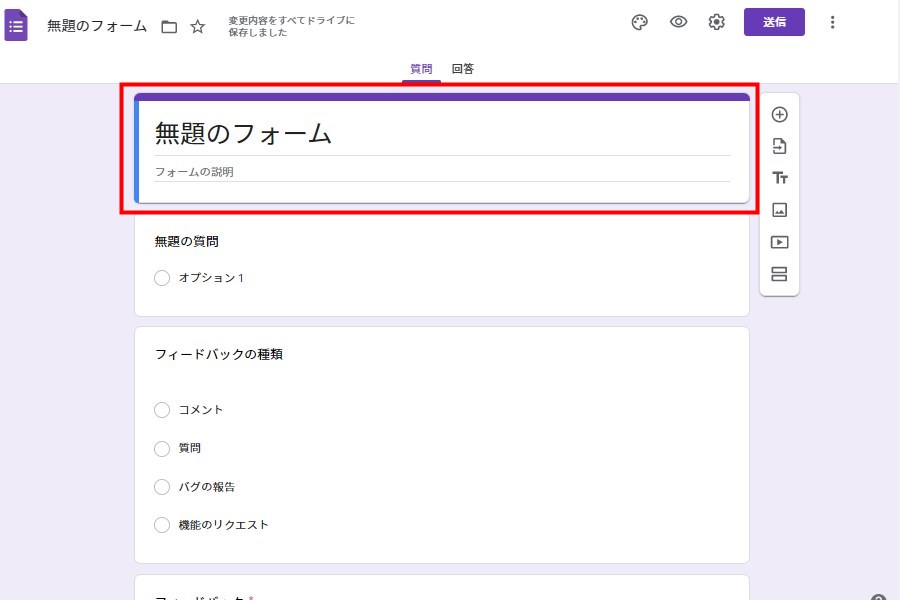Select the コメント radio option
Viewport: 900px width, 600px height.
coord(162,410)
